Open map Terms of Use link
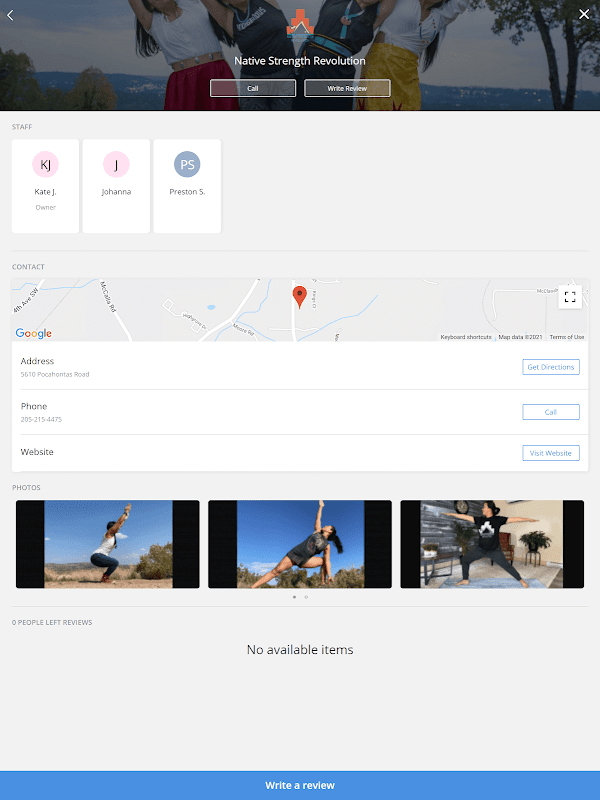The image size is (600, 800). [x=567, y=337]
